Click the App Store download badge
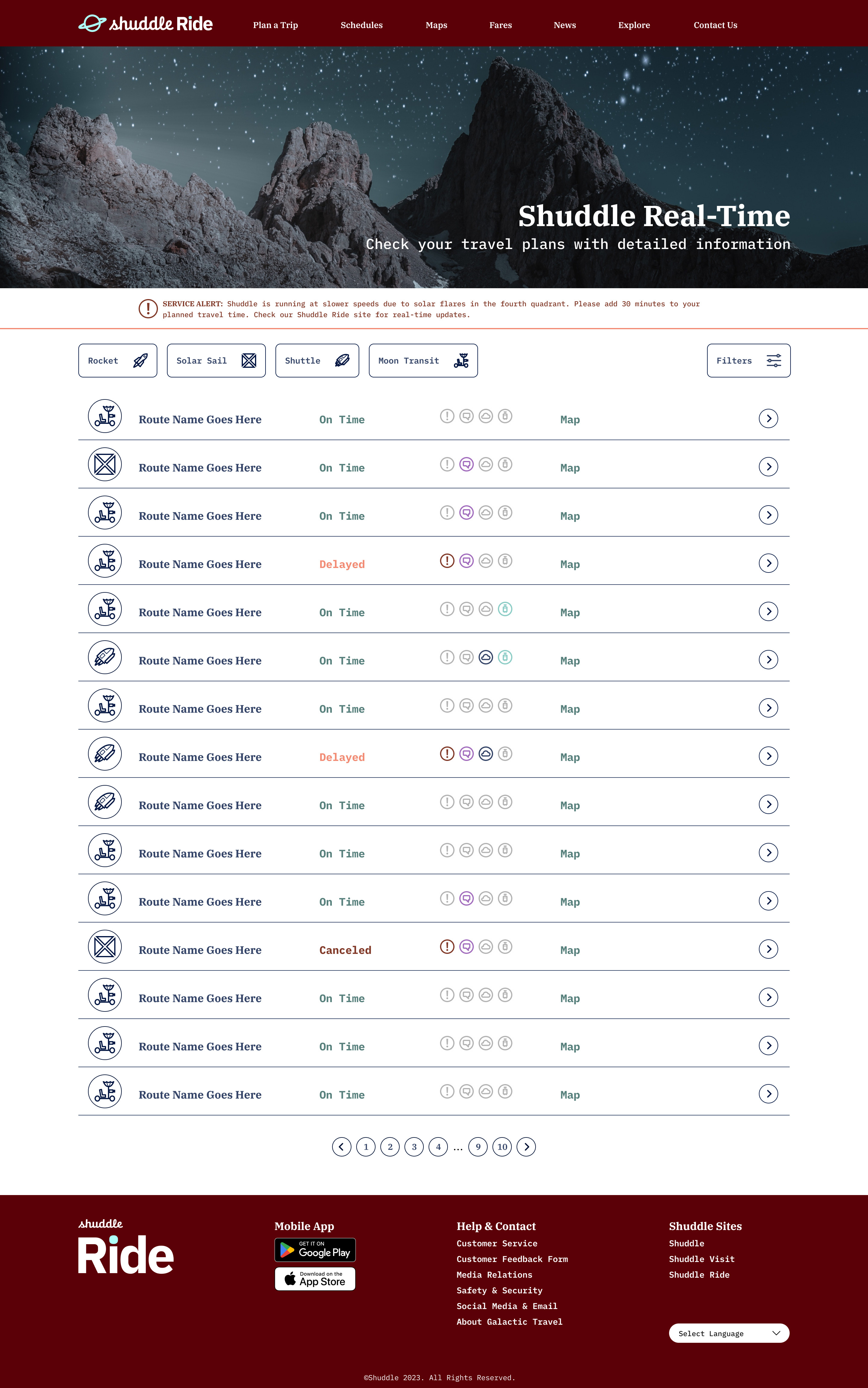The height and width of the screenshot is (1388, 868). pos(315,1279)
